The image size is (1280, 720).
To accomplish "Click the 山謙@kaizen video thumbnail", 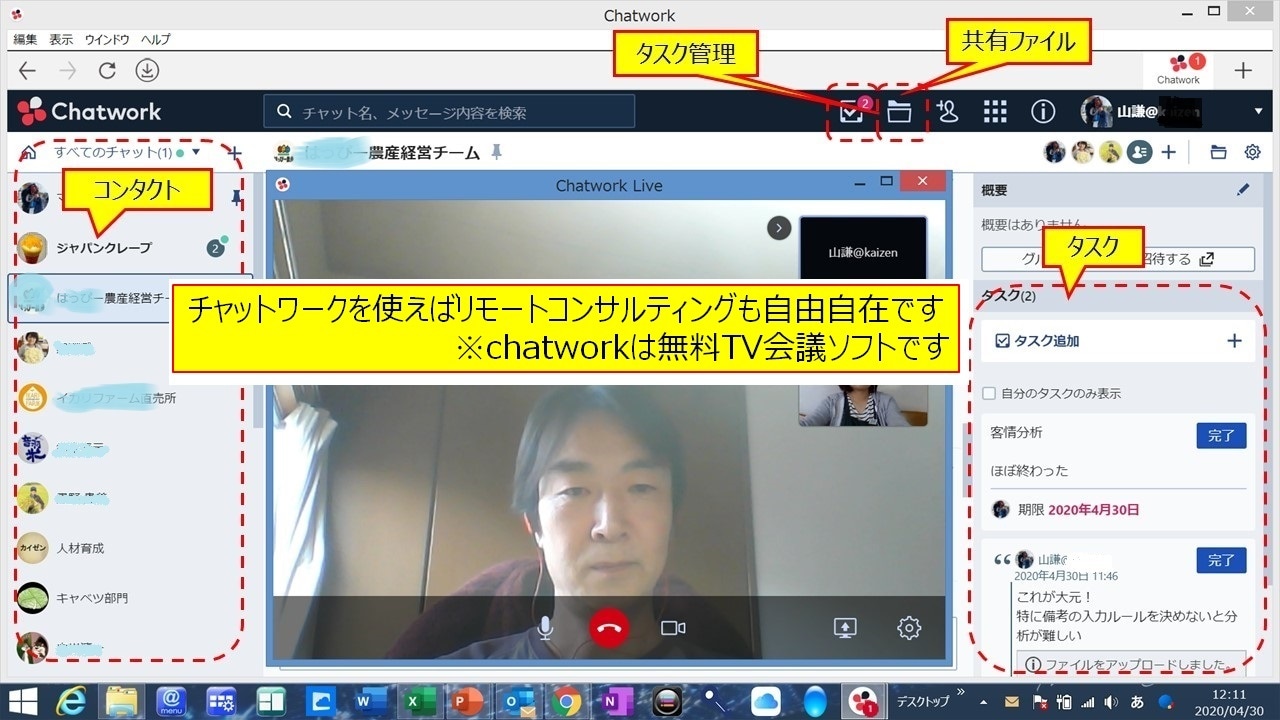I will [x=863, y=252].
